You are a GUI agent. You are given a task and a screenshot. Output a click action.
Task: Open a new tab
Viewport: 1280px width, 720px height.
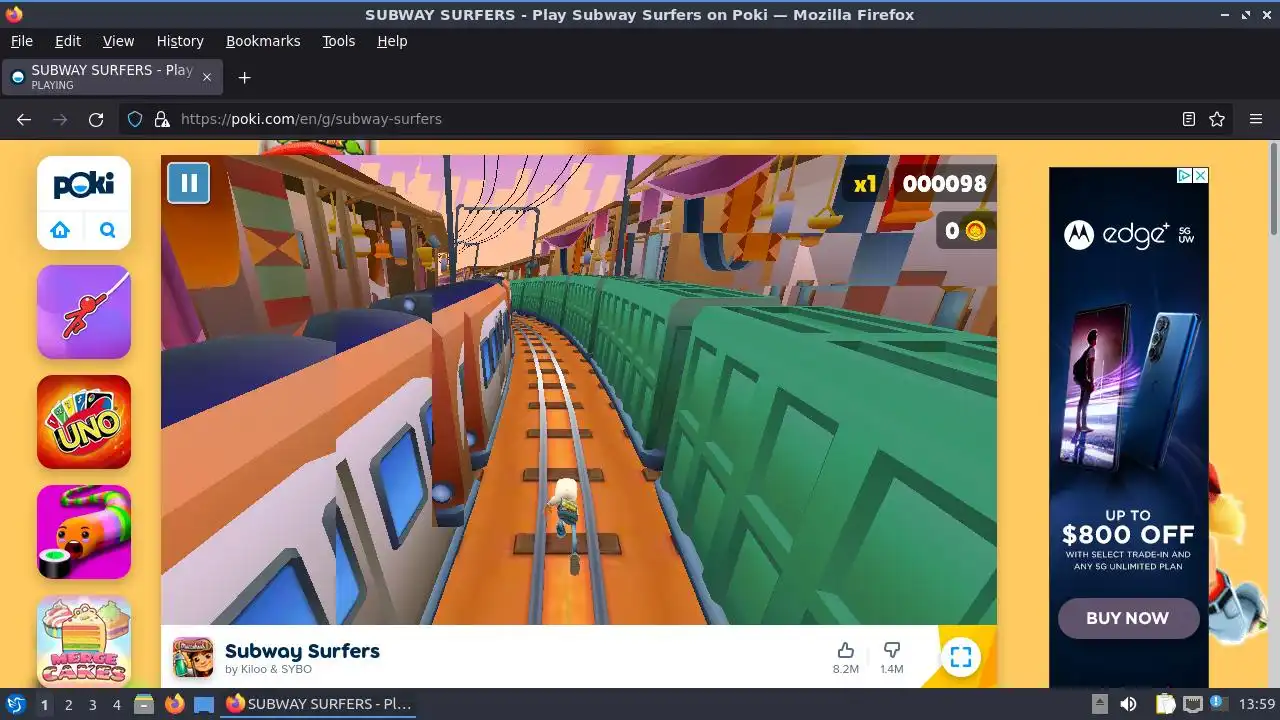(244, 77)
